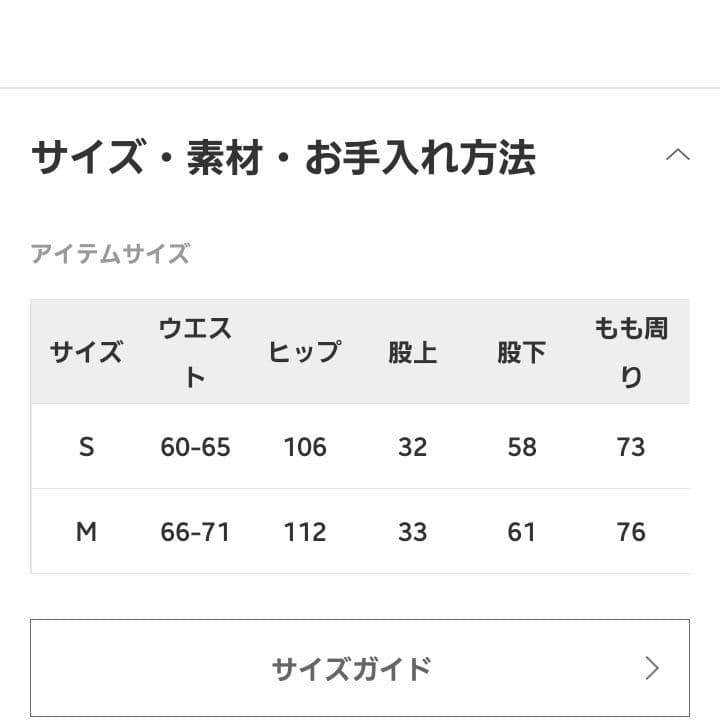
Task: Select the ウエスト column header
Action: click(x=195, y=352)
